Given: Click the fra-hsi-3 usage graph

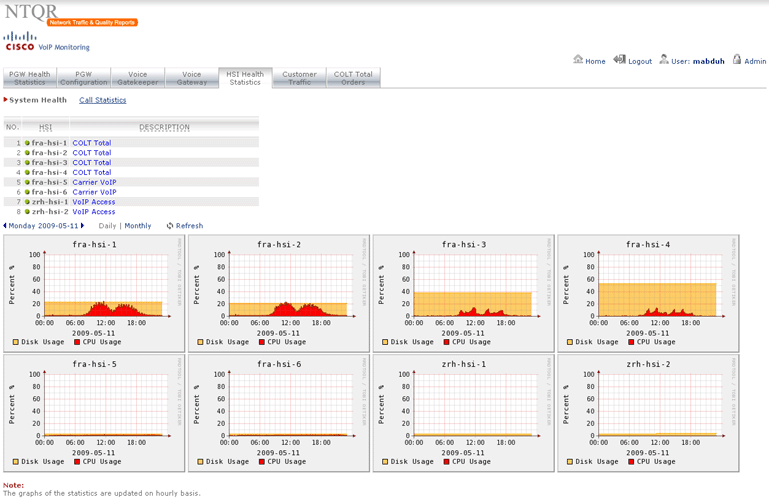Looking at the screenshot, I should pyautogui.click(x=462, y=285).
